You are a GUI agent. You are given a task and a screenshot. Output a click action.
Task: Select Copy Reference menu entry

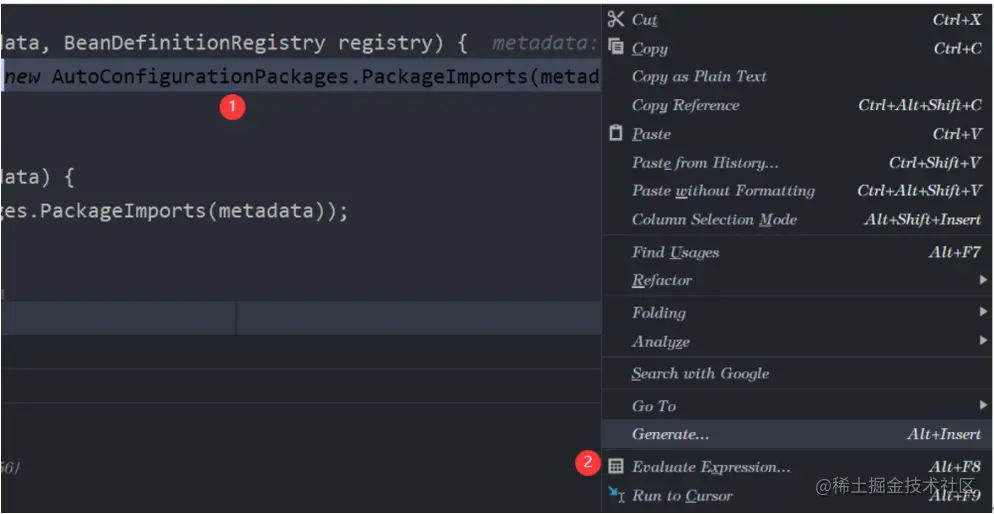tap(685, 105)
